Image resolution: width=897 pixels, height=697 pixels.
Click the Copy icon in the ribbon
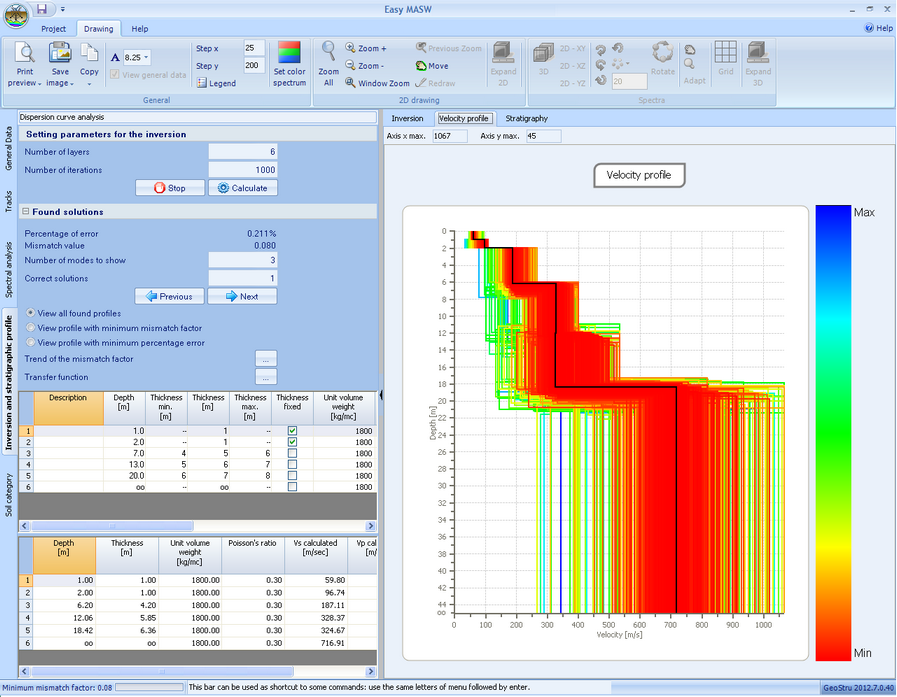pyautogui.click(x=89, y=53)
